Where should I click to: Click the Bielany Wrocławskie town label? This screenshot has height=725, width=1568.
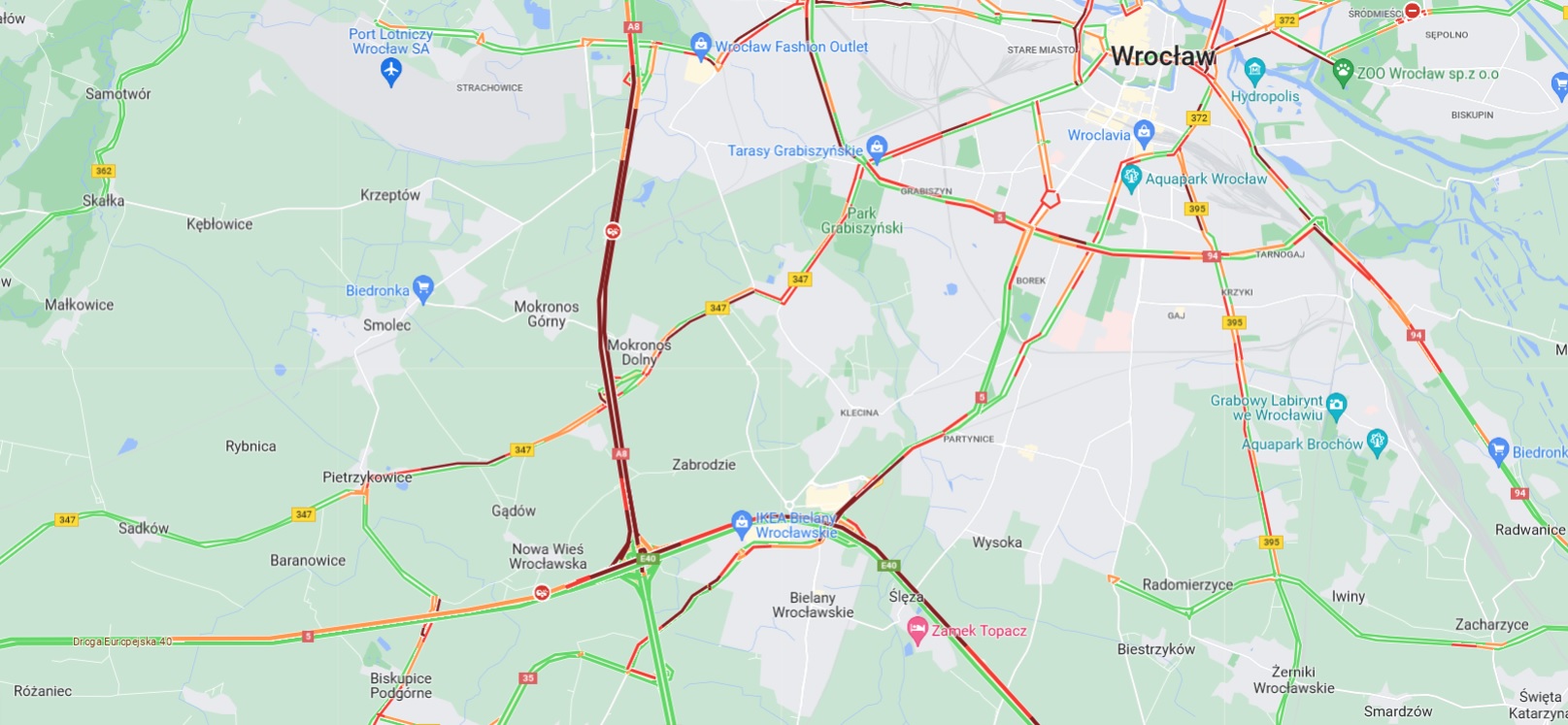pos(813,605)
